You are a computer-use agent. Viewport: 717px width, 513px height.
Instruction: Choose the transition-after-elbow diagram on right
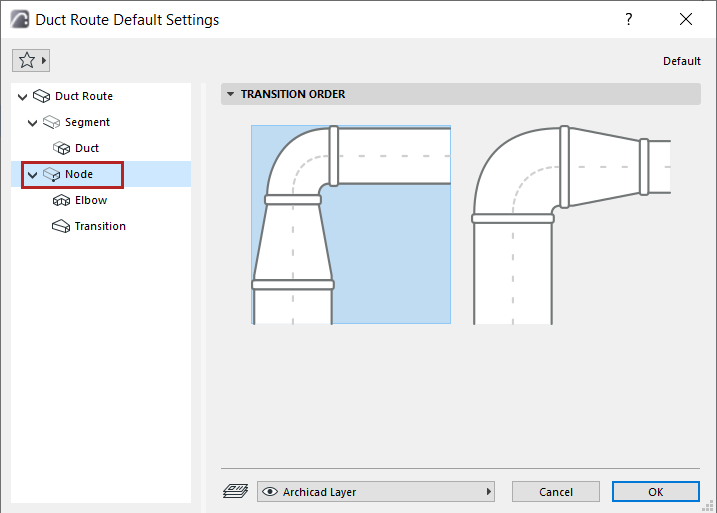click(570, 224)
